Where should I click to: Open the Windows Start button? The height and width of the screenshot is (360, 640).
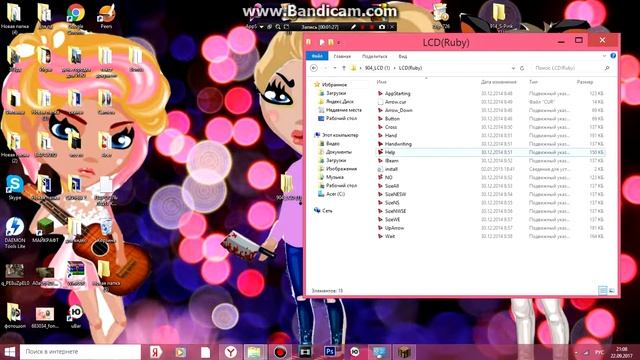tap(9, 352)
